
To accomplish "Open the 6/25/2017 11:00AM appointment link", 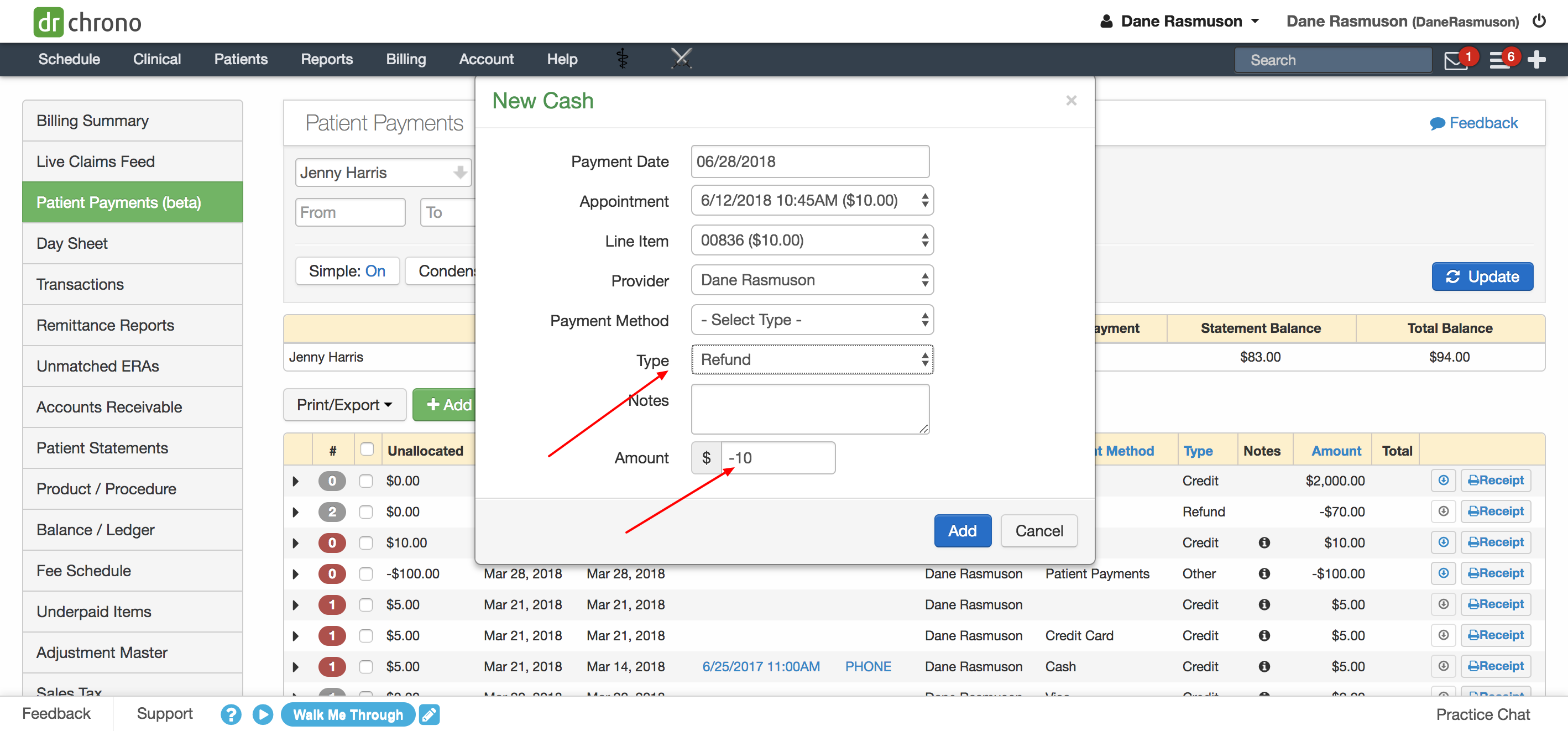I will tap(760, 666).
